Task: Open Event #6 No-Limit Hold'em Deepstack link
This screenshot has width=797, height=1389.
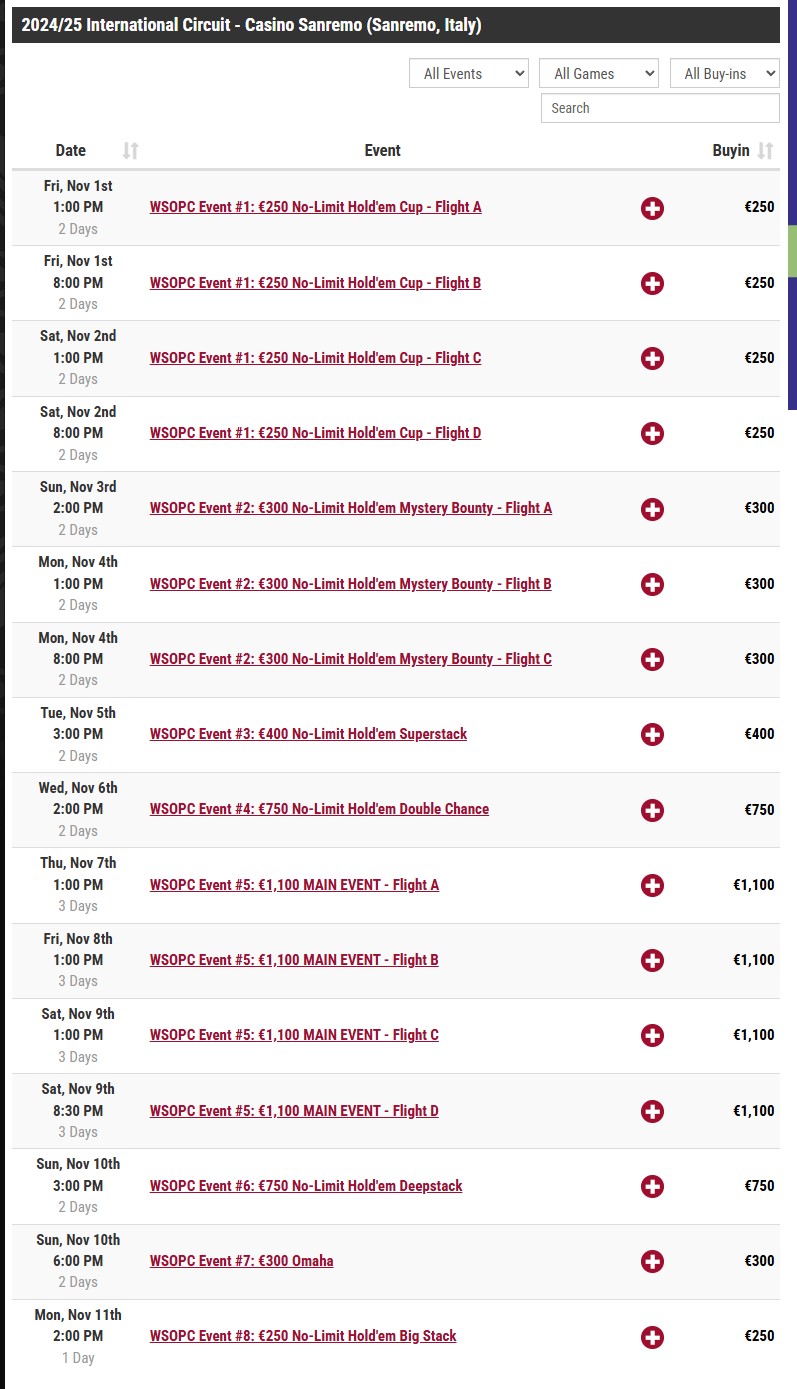Action: coord(306,1186)
